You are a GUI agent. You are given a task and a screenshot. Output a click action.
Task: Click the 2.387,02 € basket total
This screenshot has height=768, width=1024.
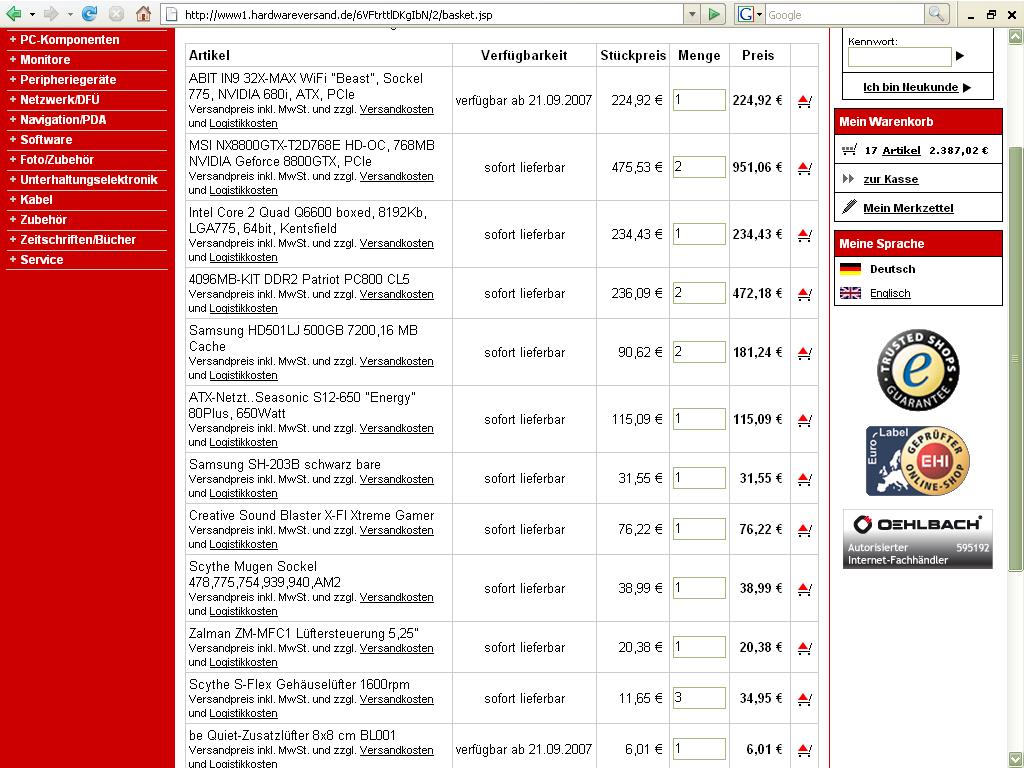tap(959, 150)
